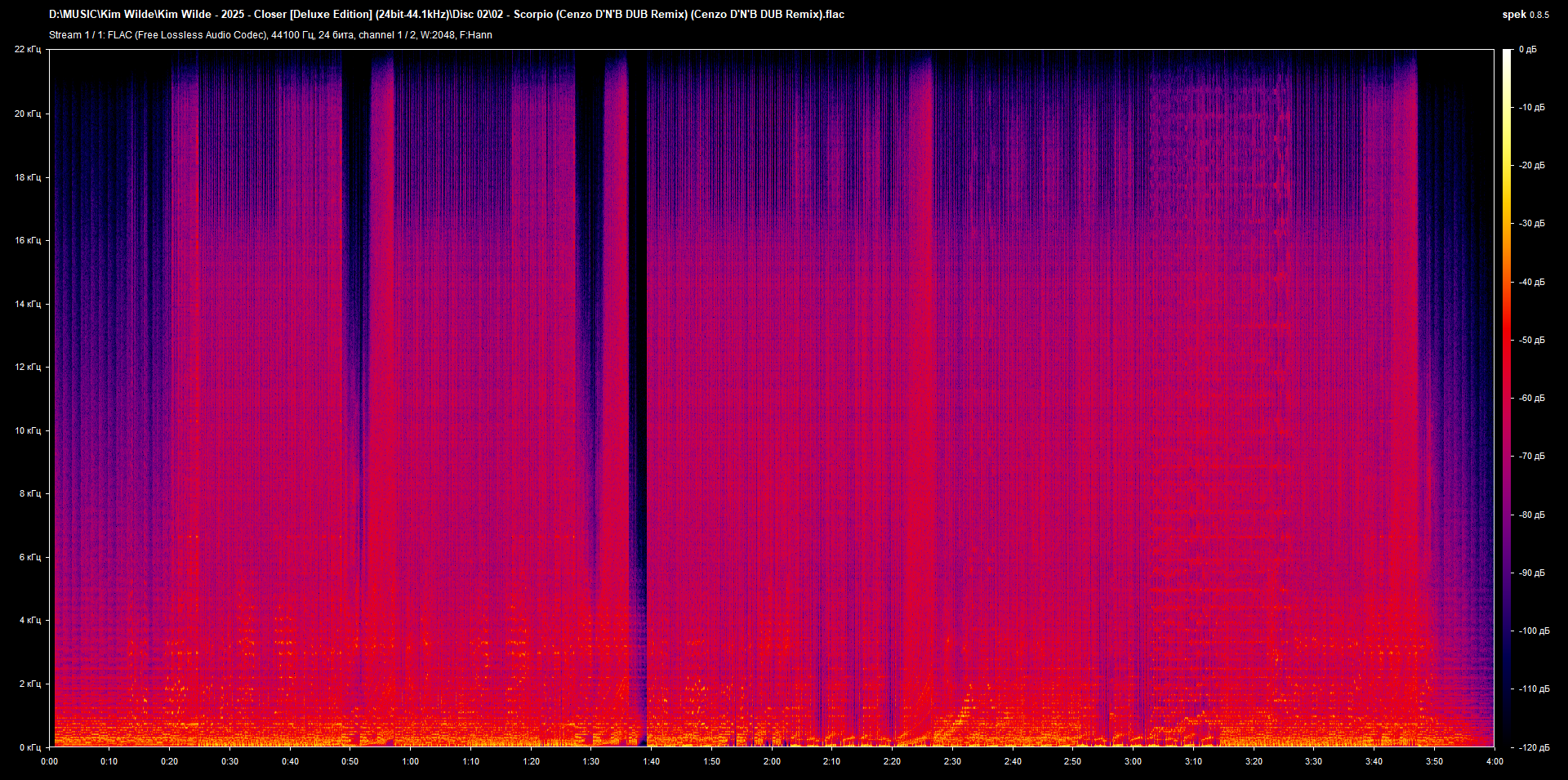Click the "-120 дБ" scale label
1568x780 pixels.
[x=1533, y=748]
